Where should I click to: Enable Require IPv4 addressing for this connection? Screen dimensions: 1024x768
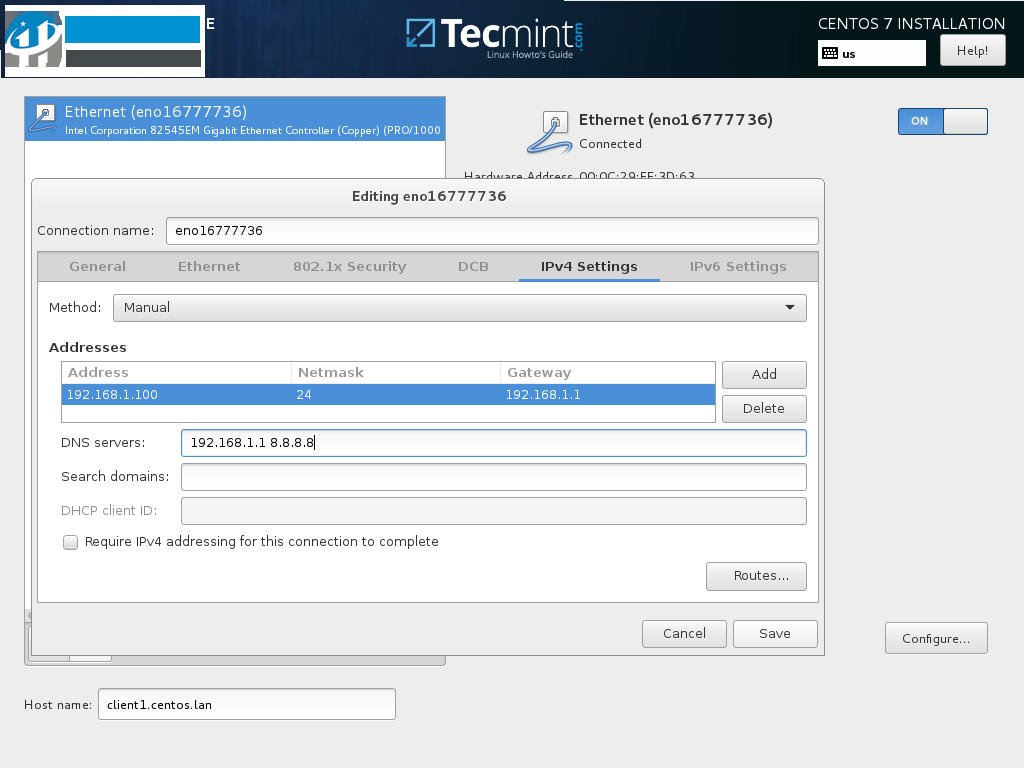point(70,542)
